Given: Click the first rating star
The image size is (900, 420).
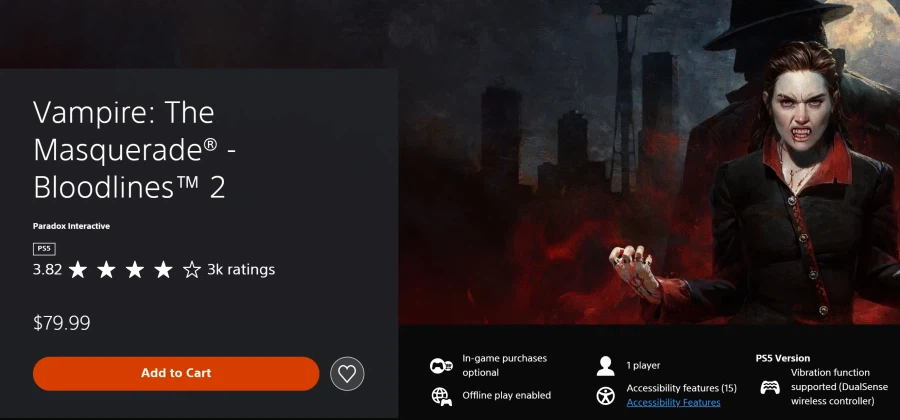Looking at the screenshot, I should [77, 270].
